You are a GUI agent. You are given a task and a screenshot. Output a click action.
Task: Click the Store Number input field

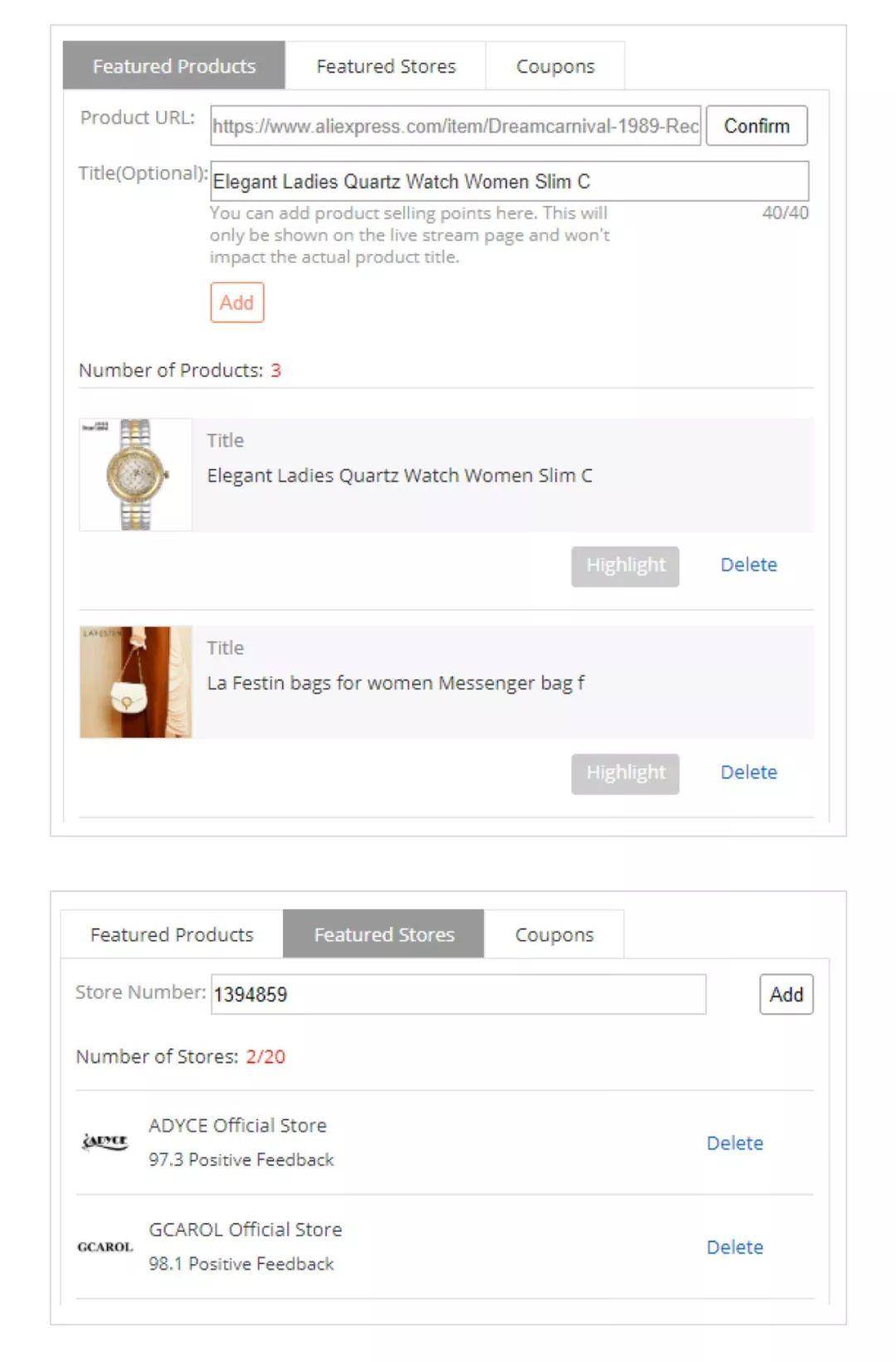tap(458, 994)
